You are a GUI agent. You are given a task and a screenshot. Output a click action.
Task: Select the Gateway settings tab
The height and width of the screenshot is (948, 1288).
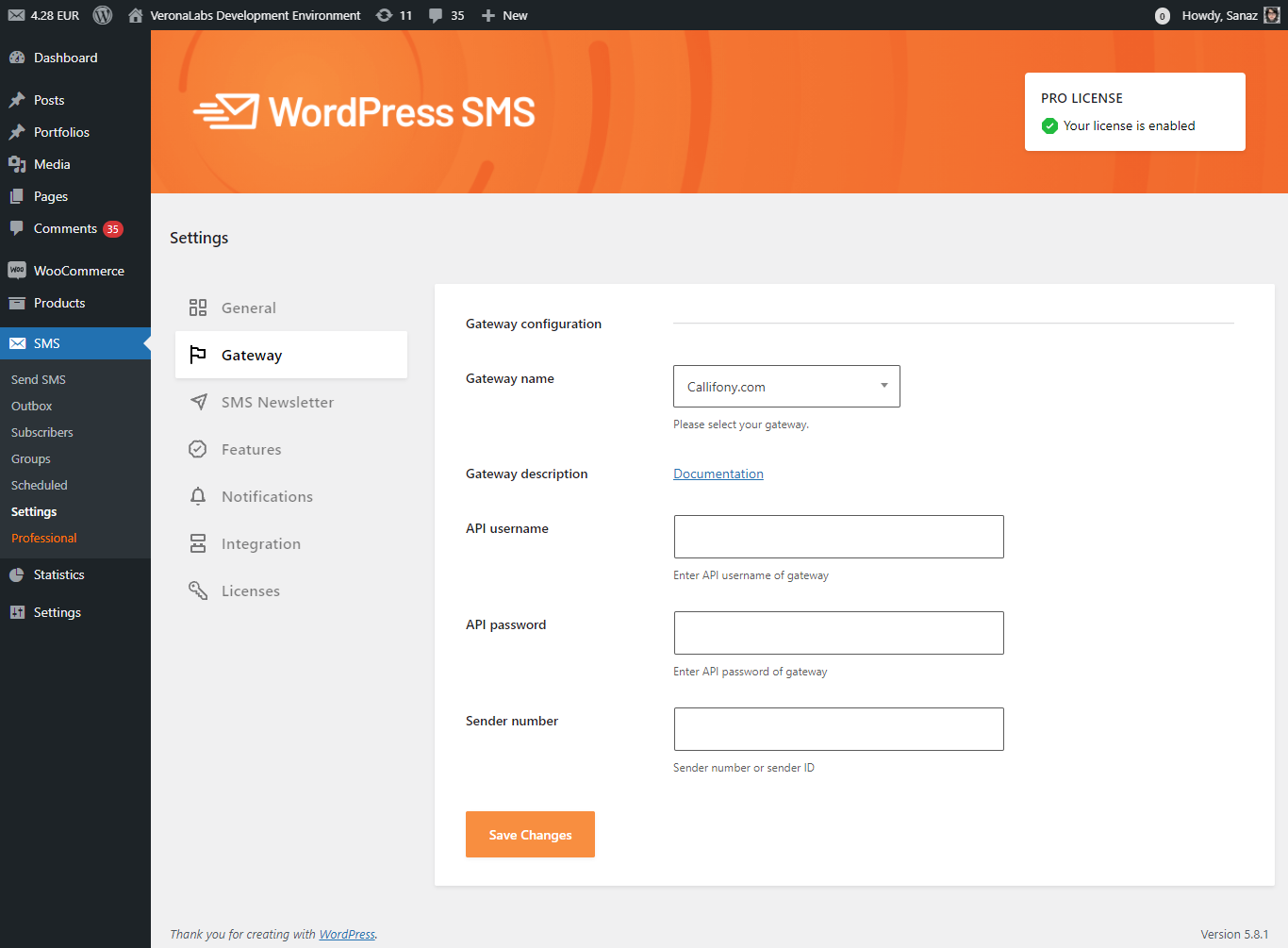pyautogui.click(x=291, y=355)
